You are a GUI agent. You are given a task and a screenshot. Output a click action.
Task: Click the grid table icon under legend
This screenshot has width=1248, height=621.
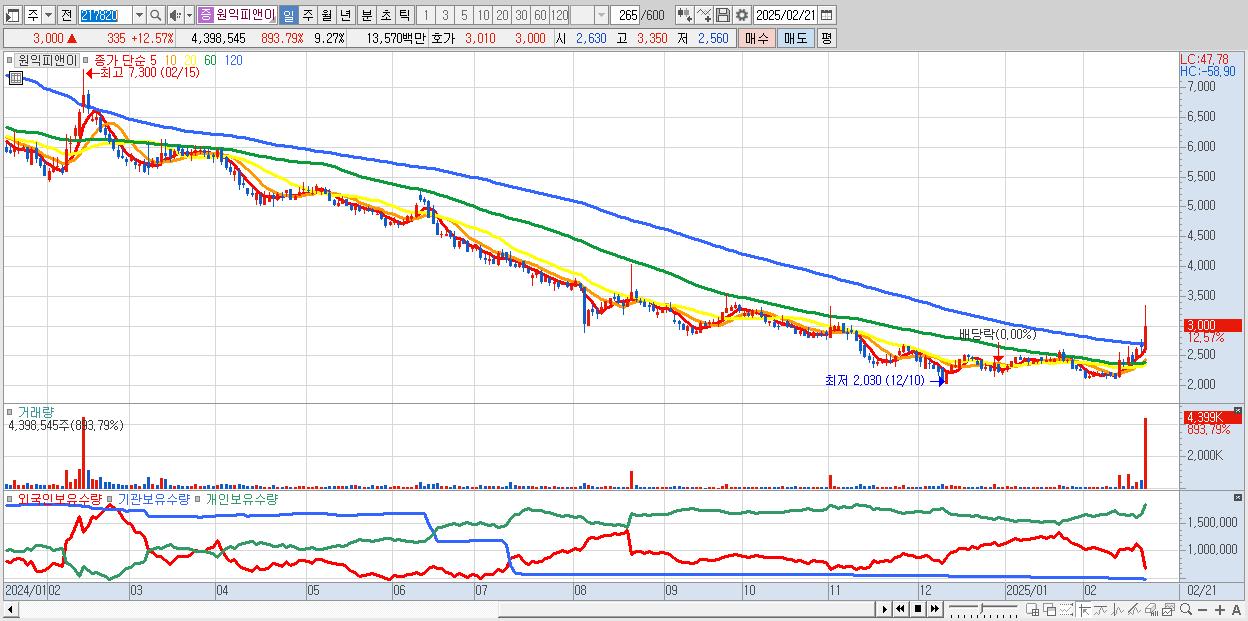click(x=15, y=78)
